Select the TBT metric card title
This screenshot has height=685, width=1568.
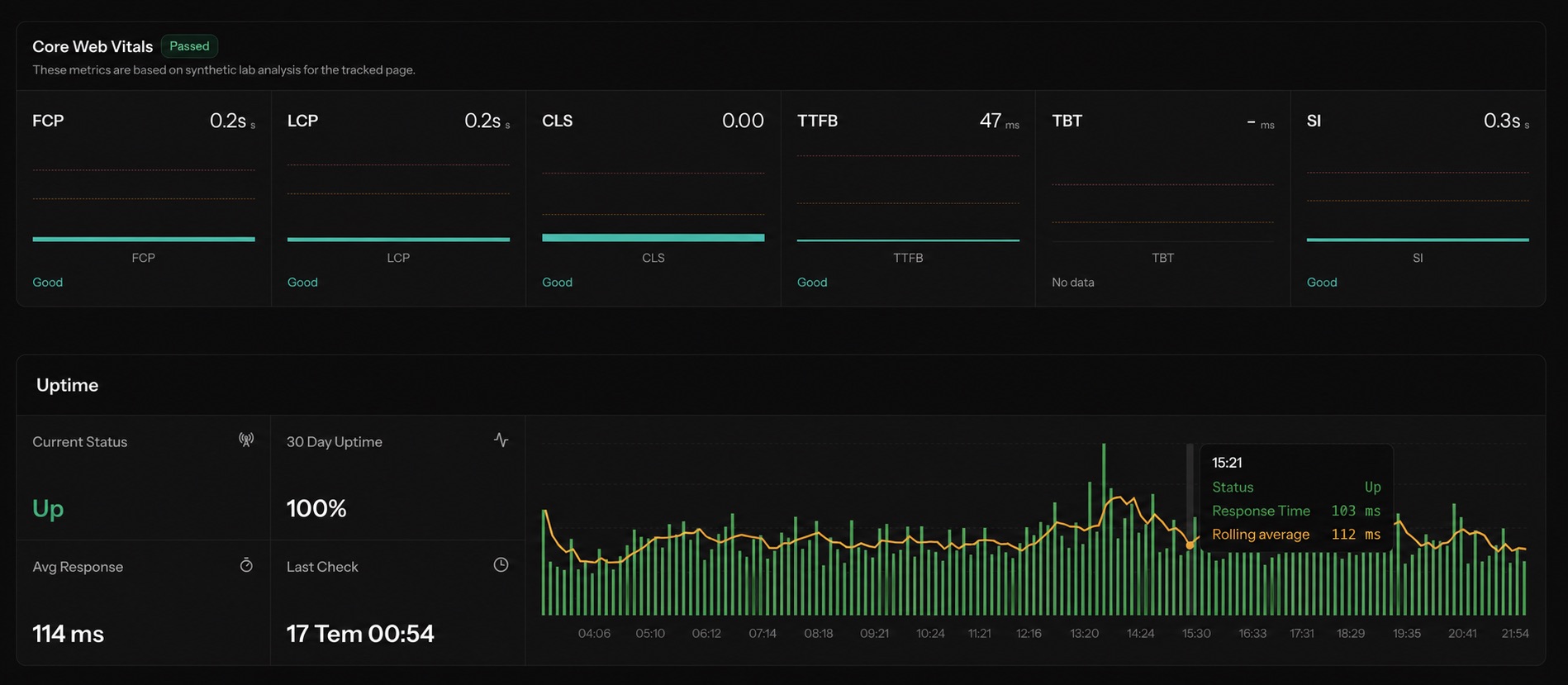(1067, 121)
